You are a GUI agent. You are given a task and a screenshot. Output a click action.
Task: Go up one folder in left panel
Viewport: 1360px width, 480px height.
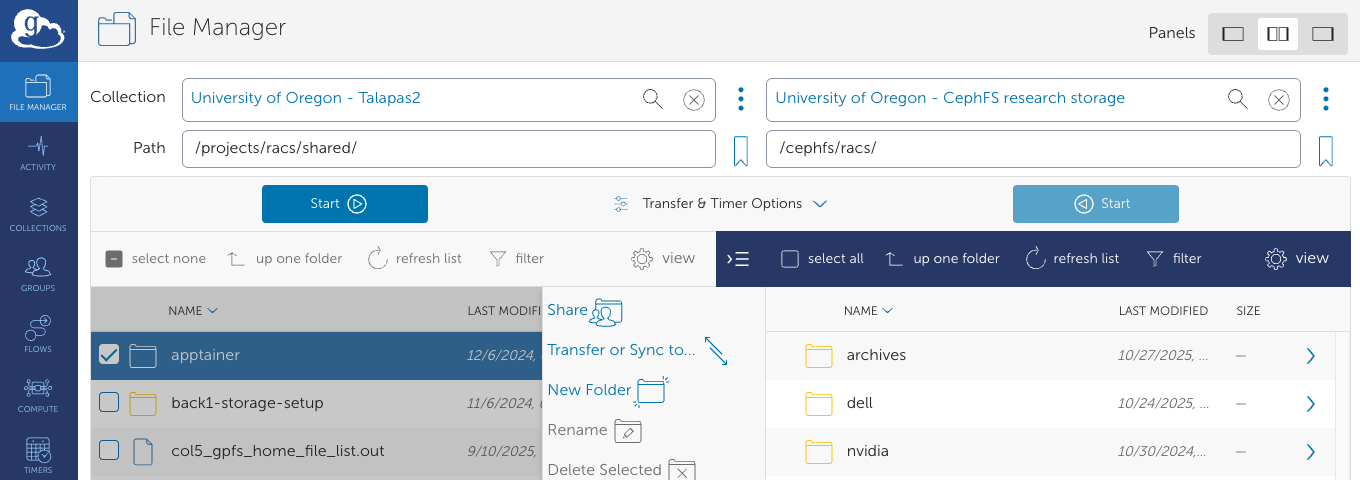pos(285,259)
